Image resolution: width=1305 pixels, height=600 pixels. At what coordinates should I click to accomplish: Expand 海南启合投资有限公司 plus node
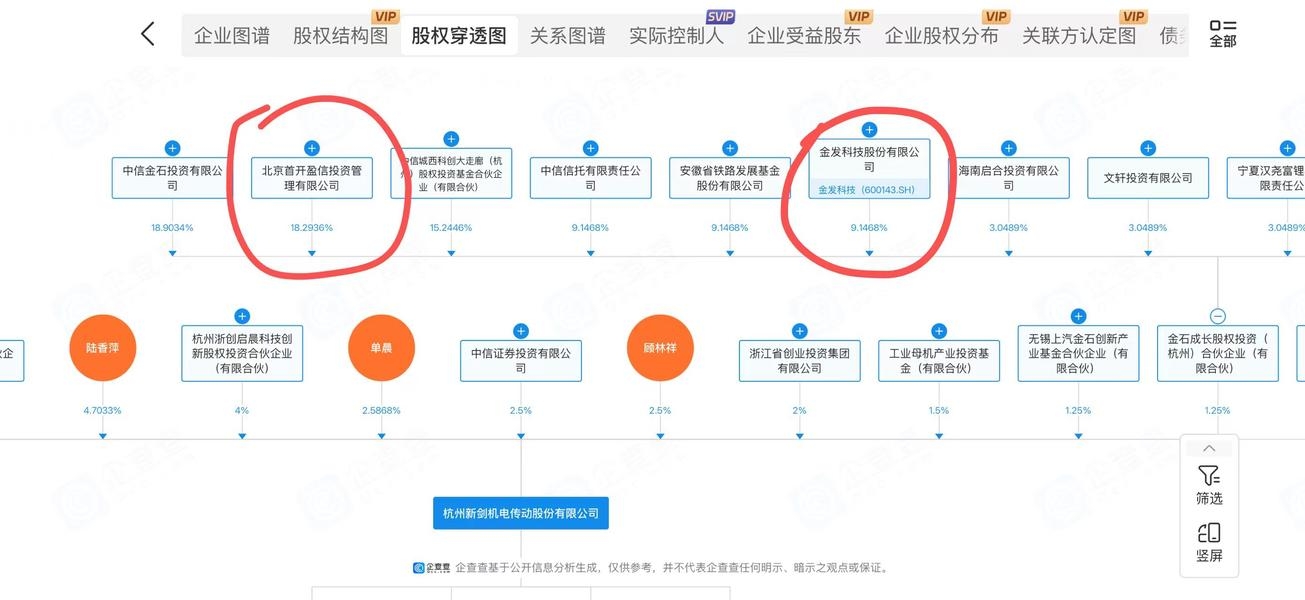click(1009, 148)
